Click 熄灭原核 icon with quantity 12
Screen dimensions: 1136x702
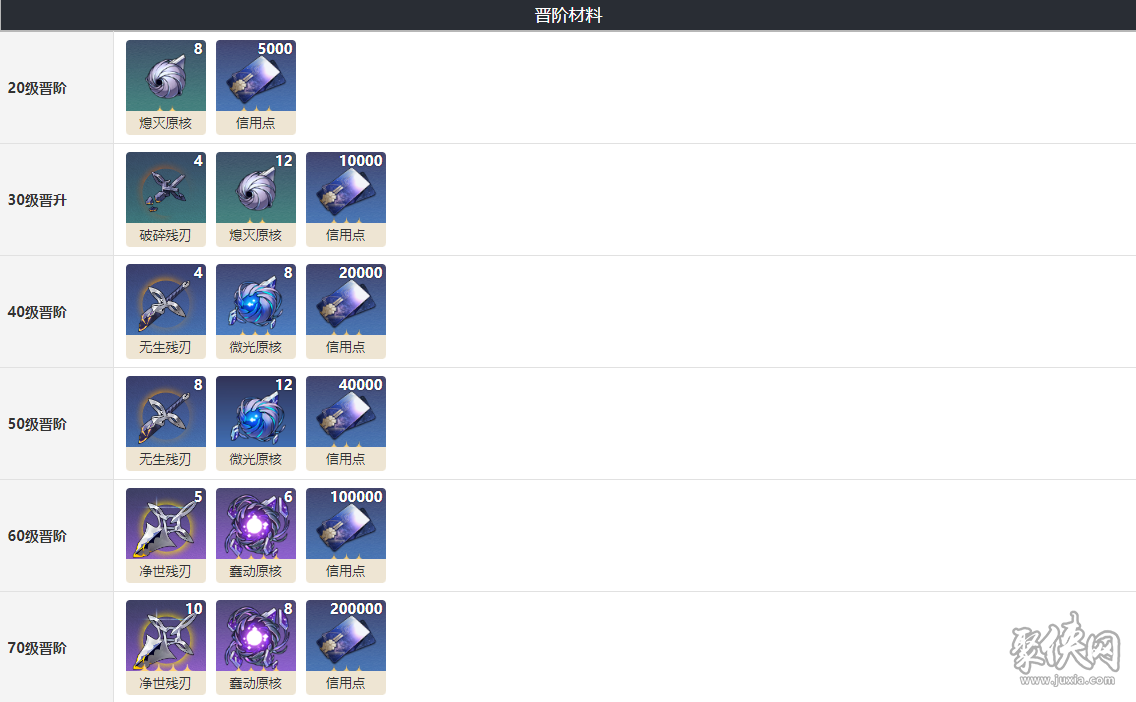[x=256, y=199]
